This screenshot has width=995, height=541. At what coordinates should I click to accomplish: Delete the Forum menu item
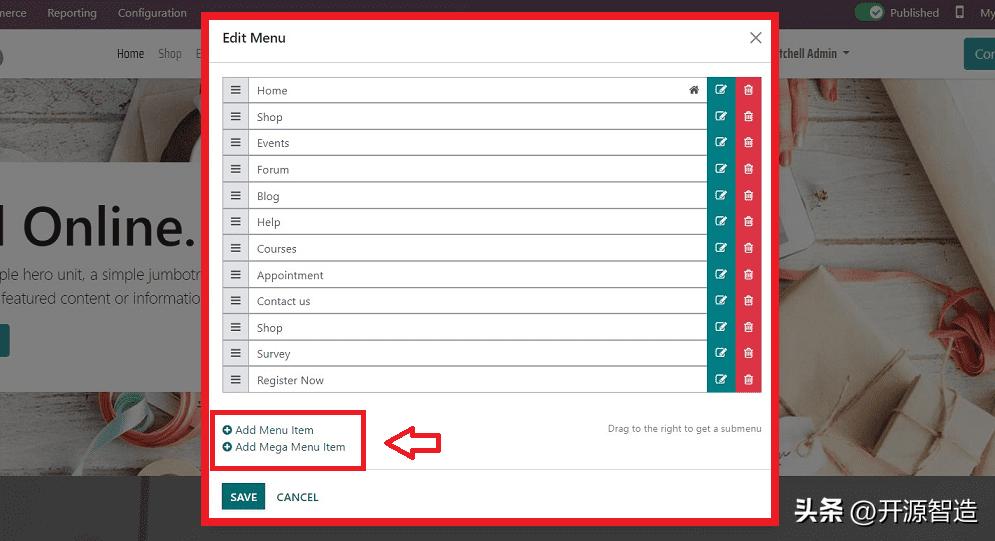coord(748,169)
